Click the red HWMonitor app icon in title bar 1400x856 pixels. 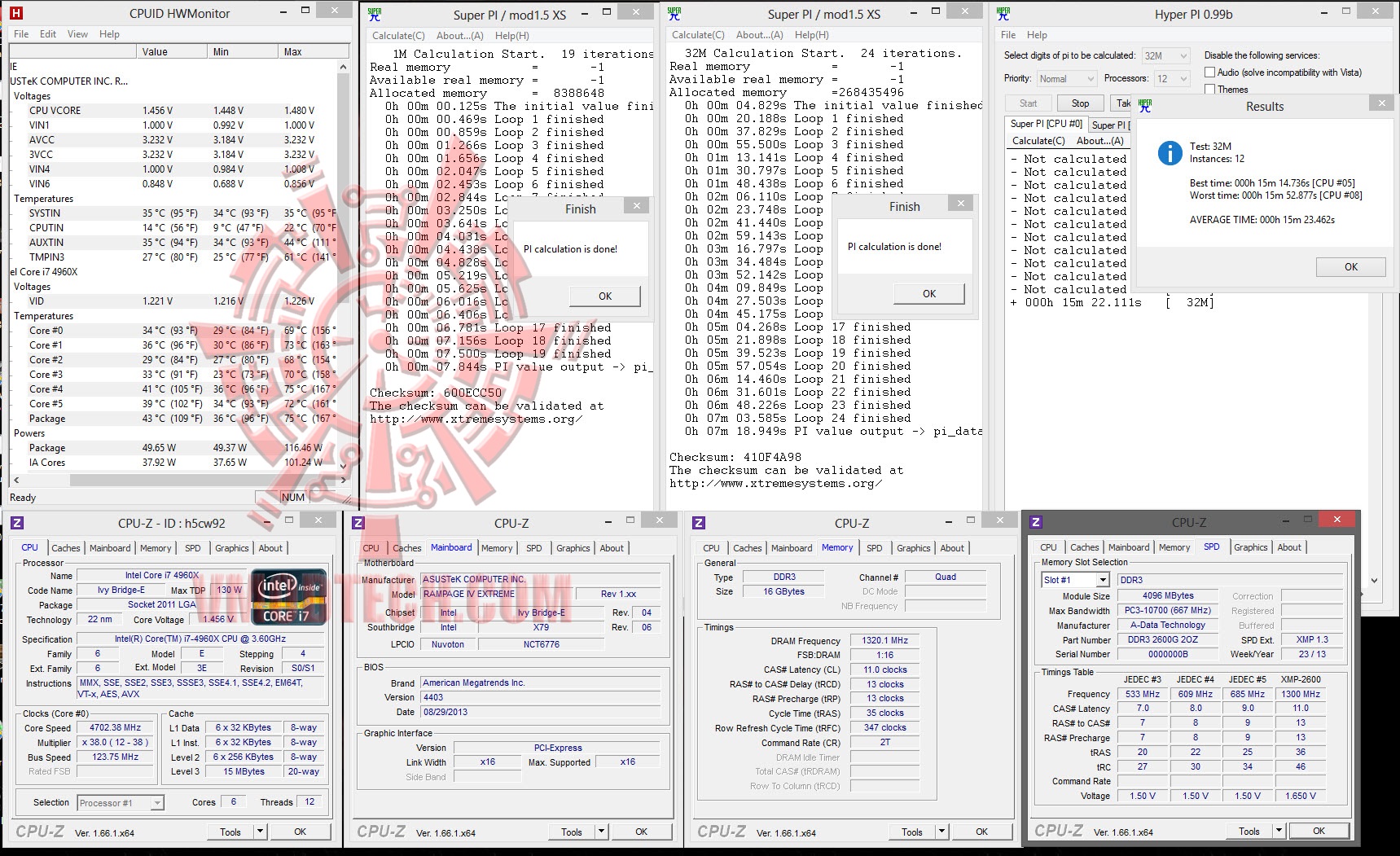[16, 13]
